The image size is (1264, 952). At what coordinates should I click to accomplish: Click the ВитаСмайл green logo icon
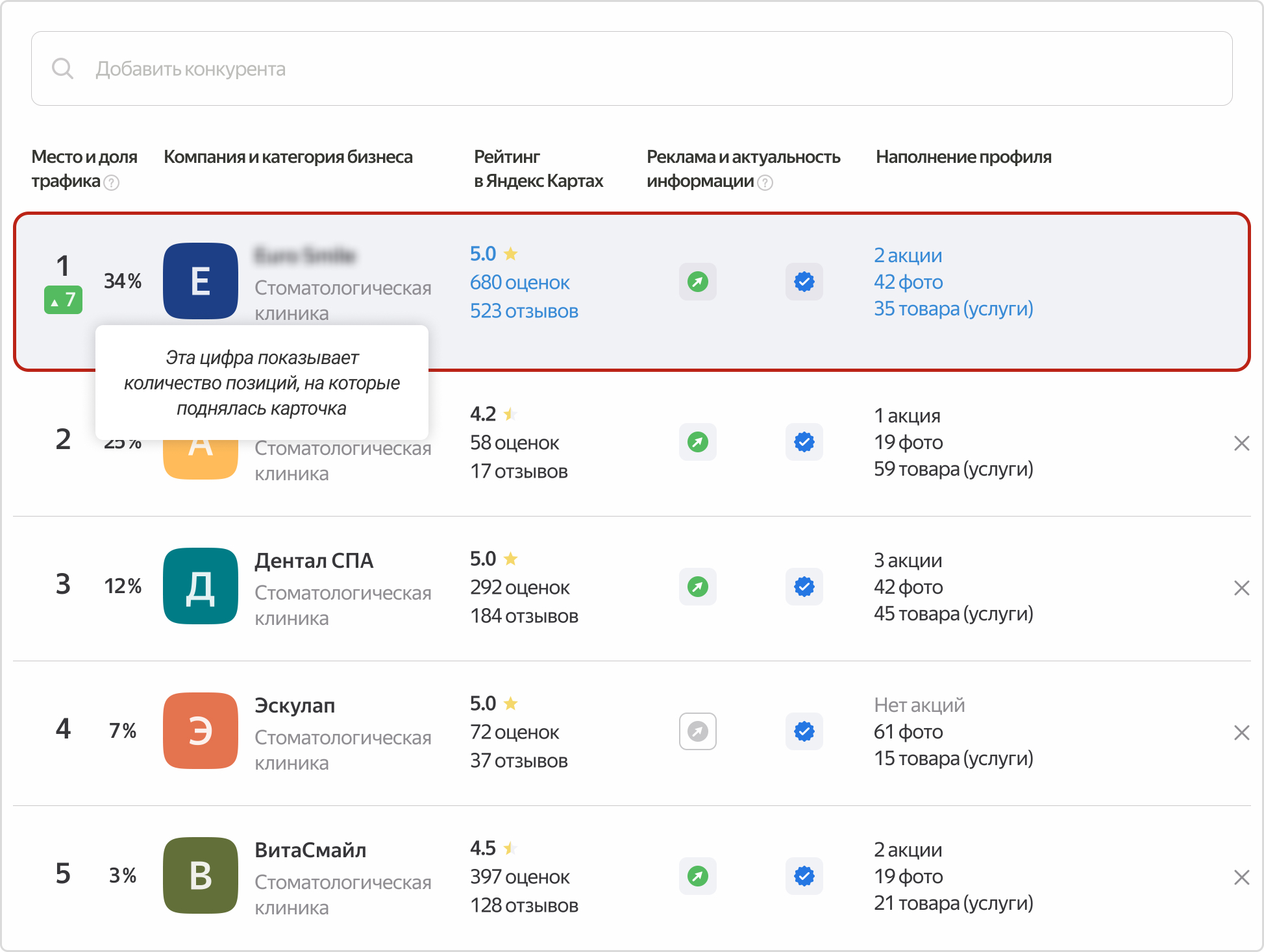tap(200, 875)
